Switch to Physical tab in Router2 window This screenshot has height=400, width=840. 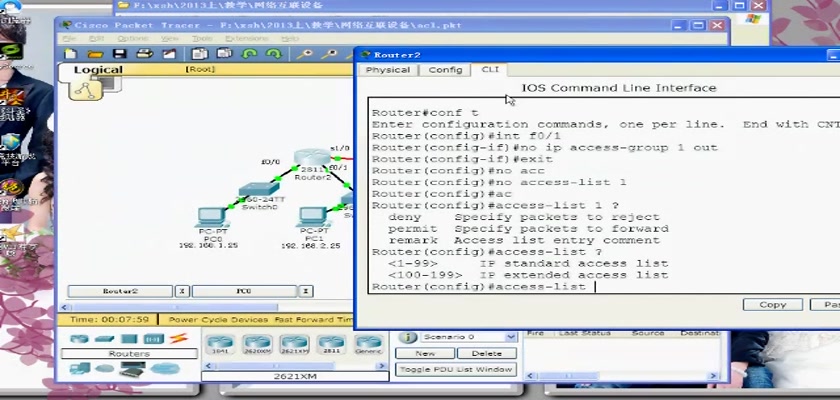coord(388,70)
